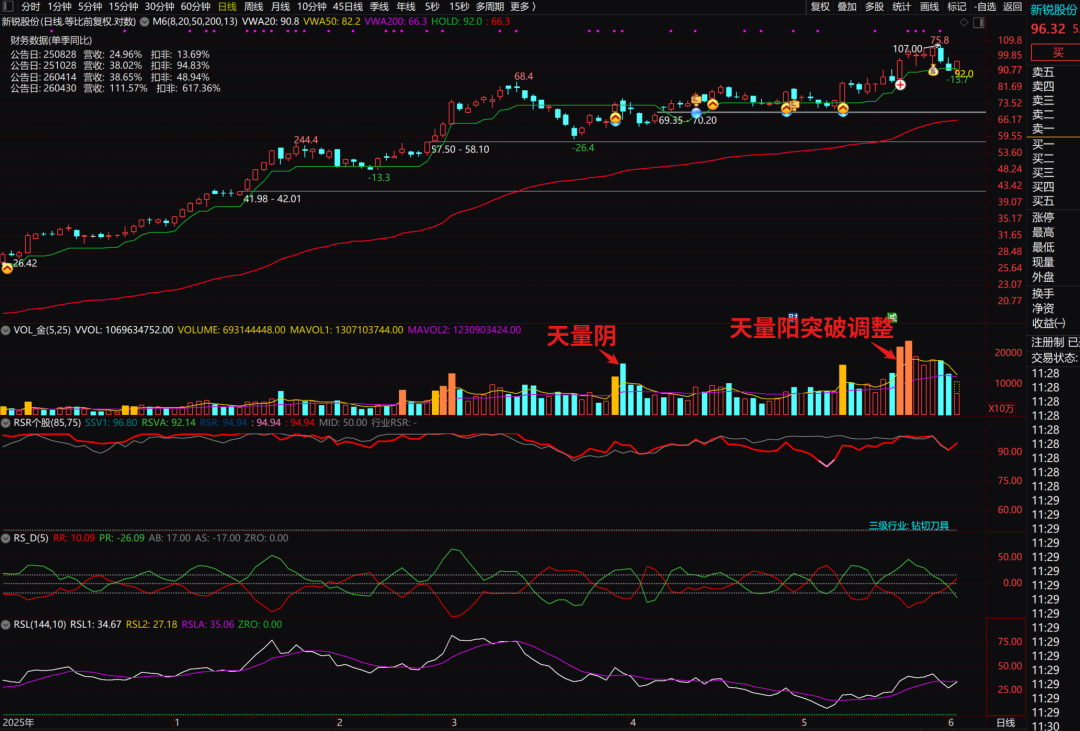
Task: Open the 统计 statistics tool
Action: (902, 7)
